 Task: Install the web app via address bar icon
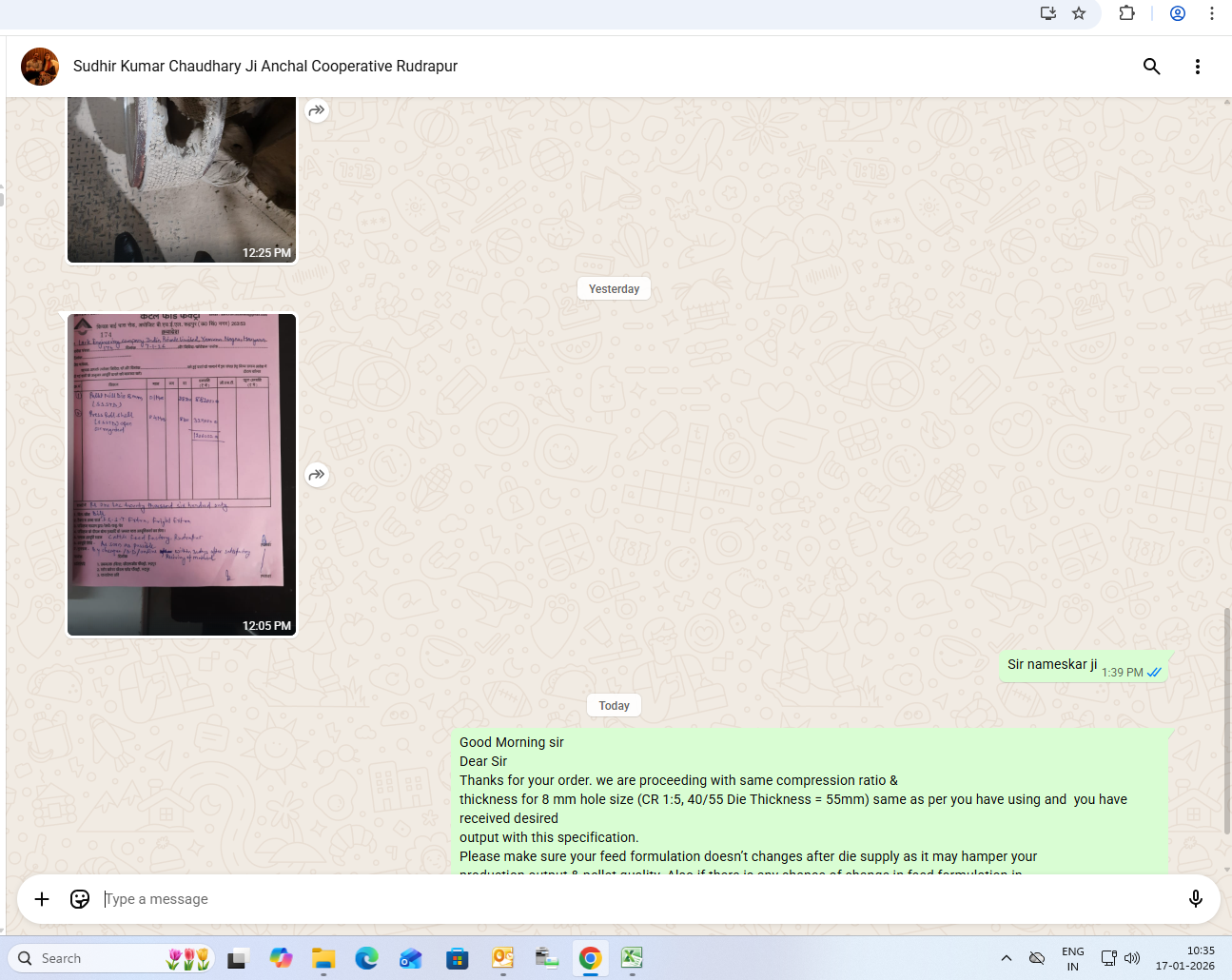[x=1048, y=13]
